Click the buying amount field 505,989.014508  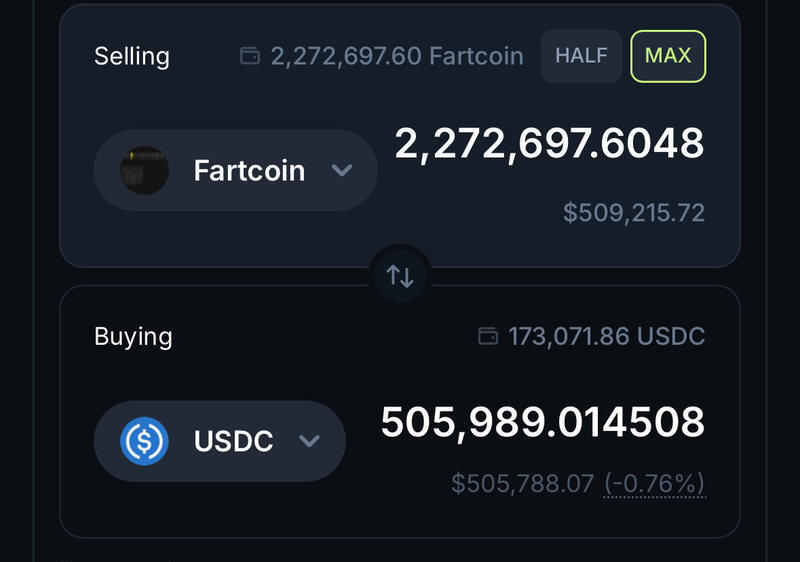[543, 422]
